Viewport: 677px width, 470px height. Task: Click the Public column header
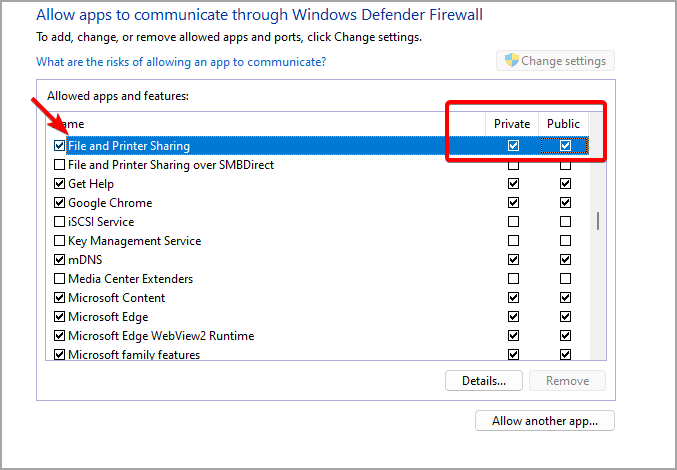pyautogui.click(x=563, y=124)
